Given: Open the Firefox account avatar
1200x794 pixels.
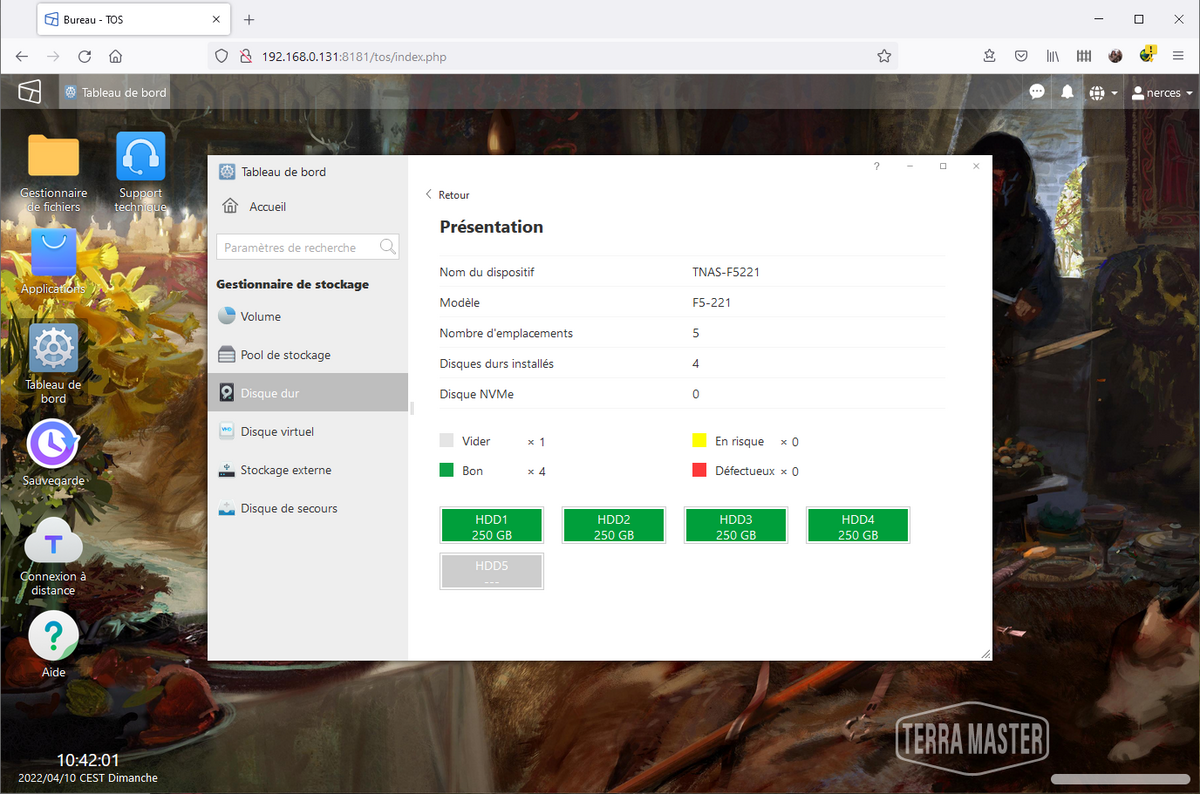Looking at the screenshot, I should pyautogui.click(x=1116, y=56).
